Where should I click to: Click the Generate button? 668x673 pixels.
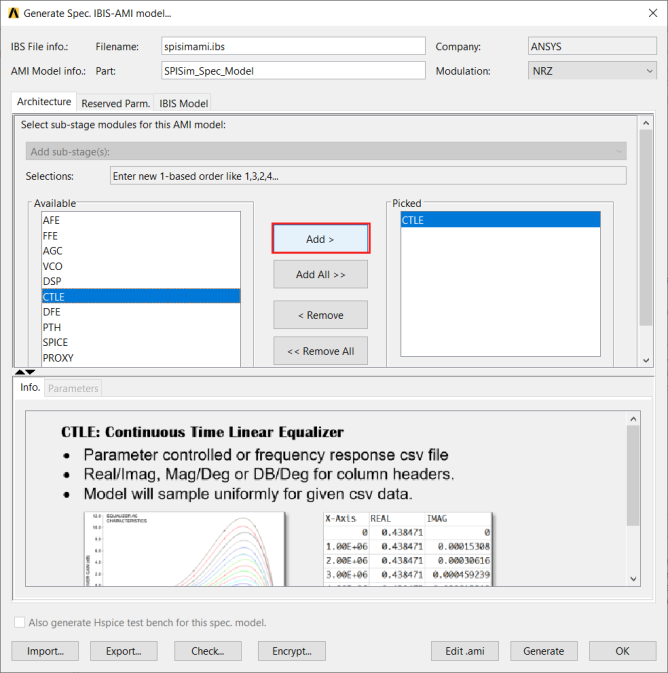[x=544, y=651]
